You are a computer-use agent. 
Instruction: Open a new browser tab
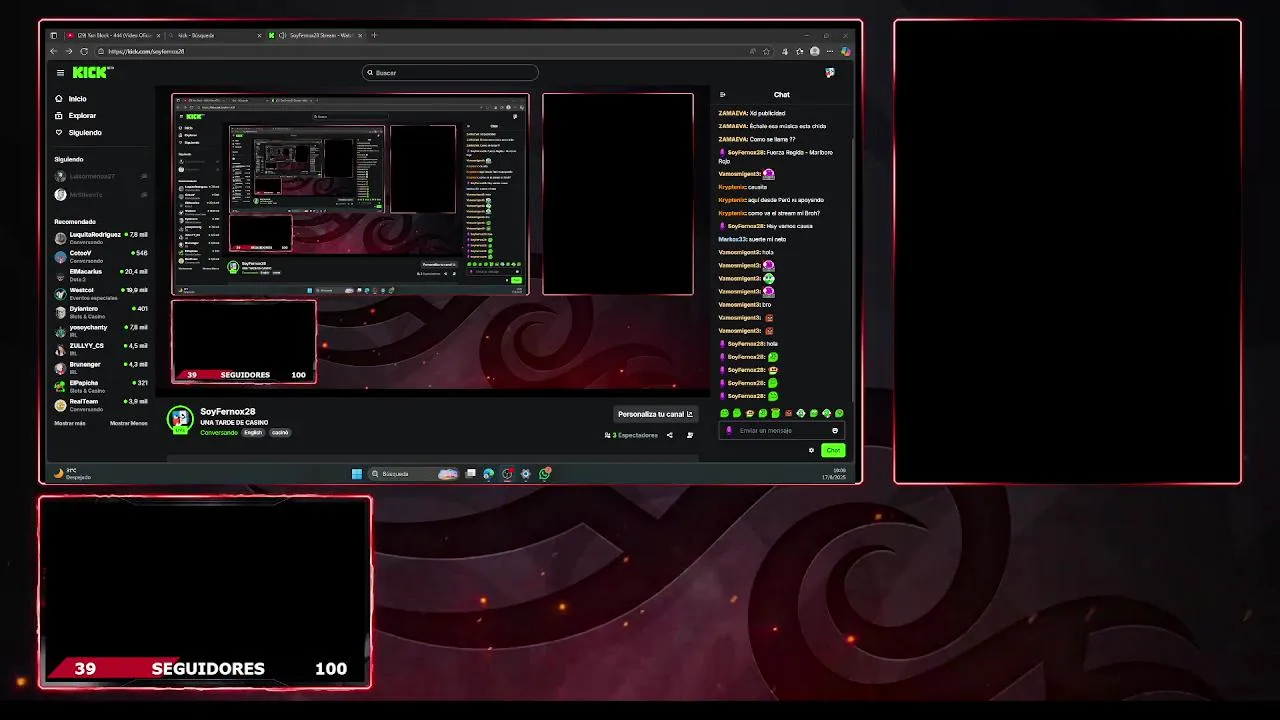(374, 35)
